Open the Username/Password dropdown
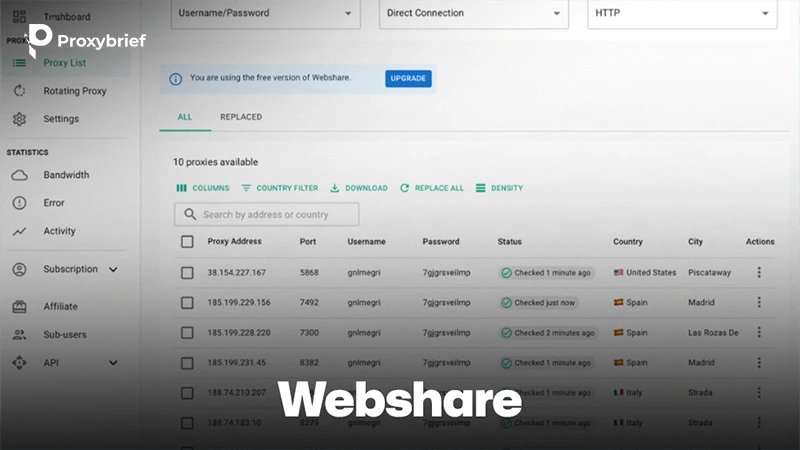The width and height of the screenshot is (800, 450). point(266,13)
